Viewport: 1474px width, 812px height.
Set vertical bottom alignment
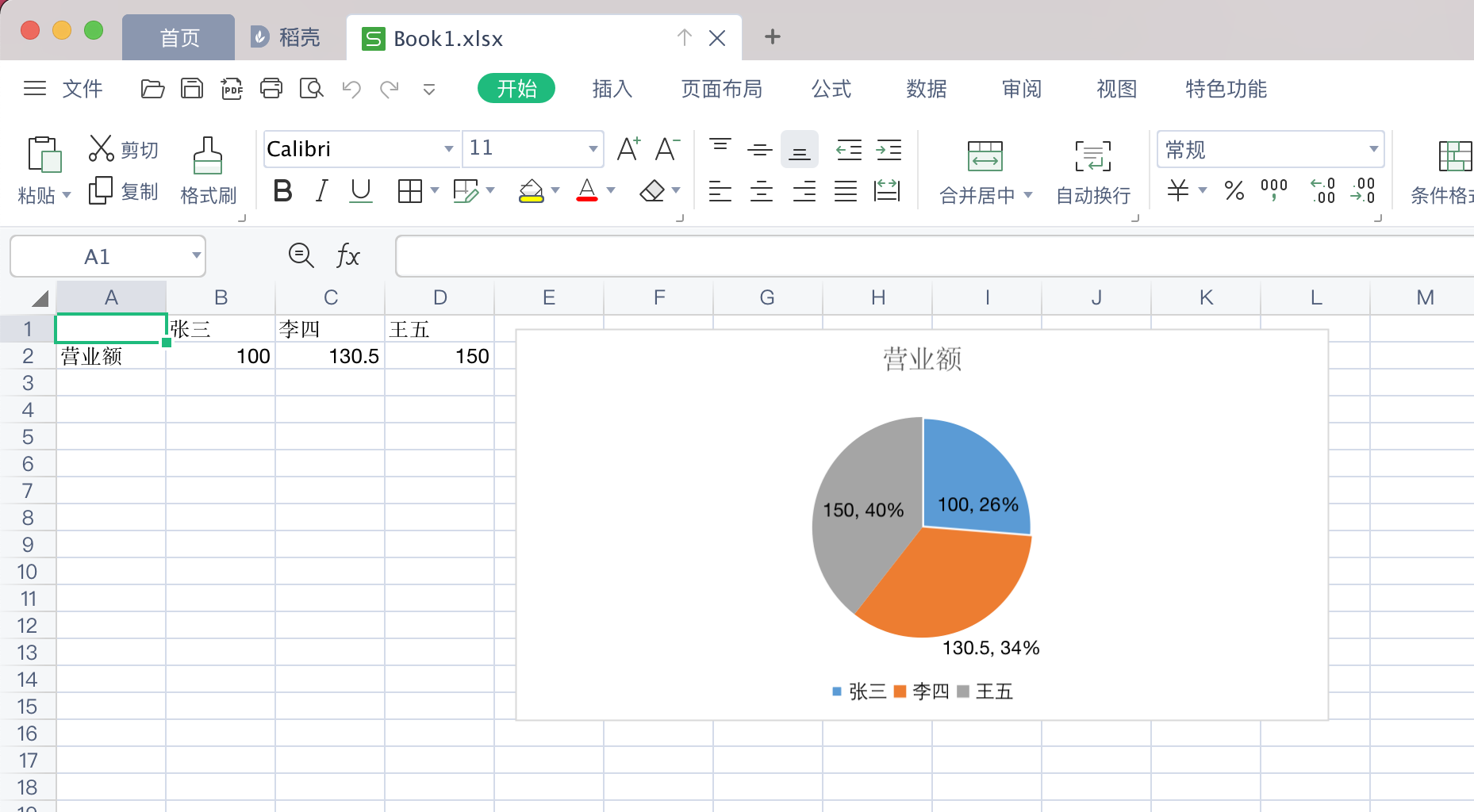800,149
